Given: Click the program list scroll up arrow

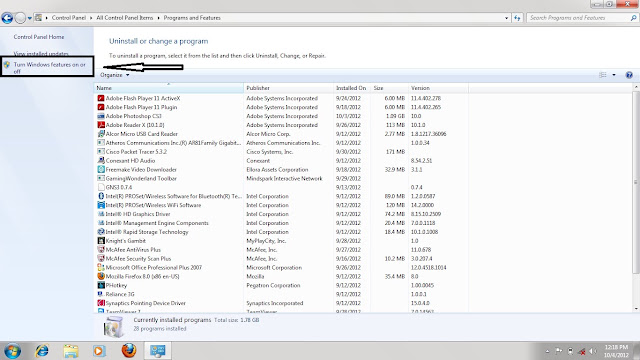Looking at the screenshot, I should 636,87.
